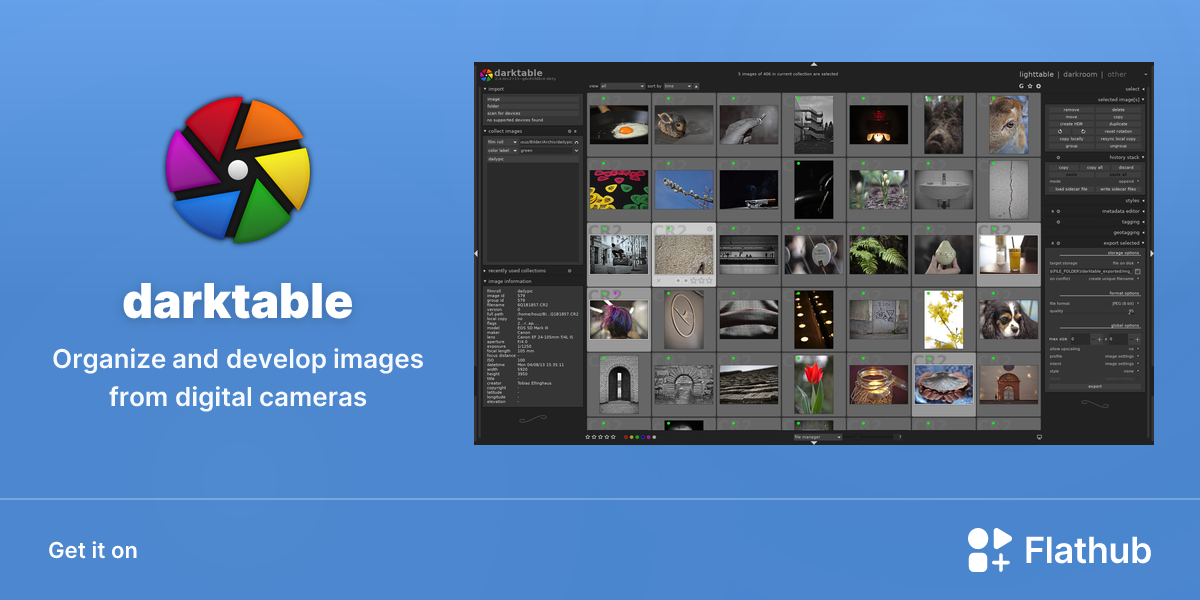This screenshot has width=1200, height=600.
Task: Click display profile icon in bottom bar
Action: [1039, 437]
